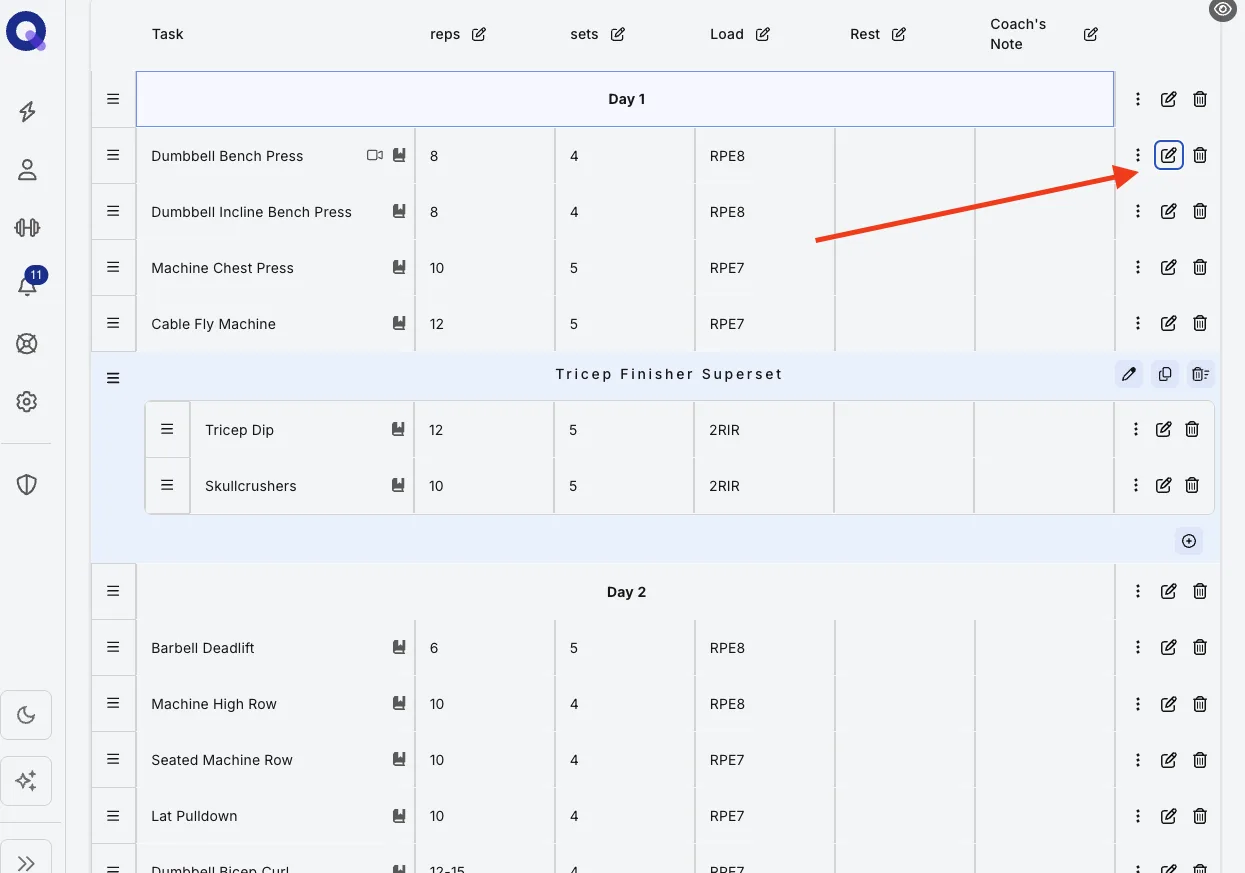This screenshot has height=873, width=1245.
Task: Click the app logo in the sidebar
Action: point(26,31)
